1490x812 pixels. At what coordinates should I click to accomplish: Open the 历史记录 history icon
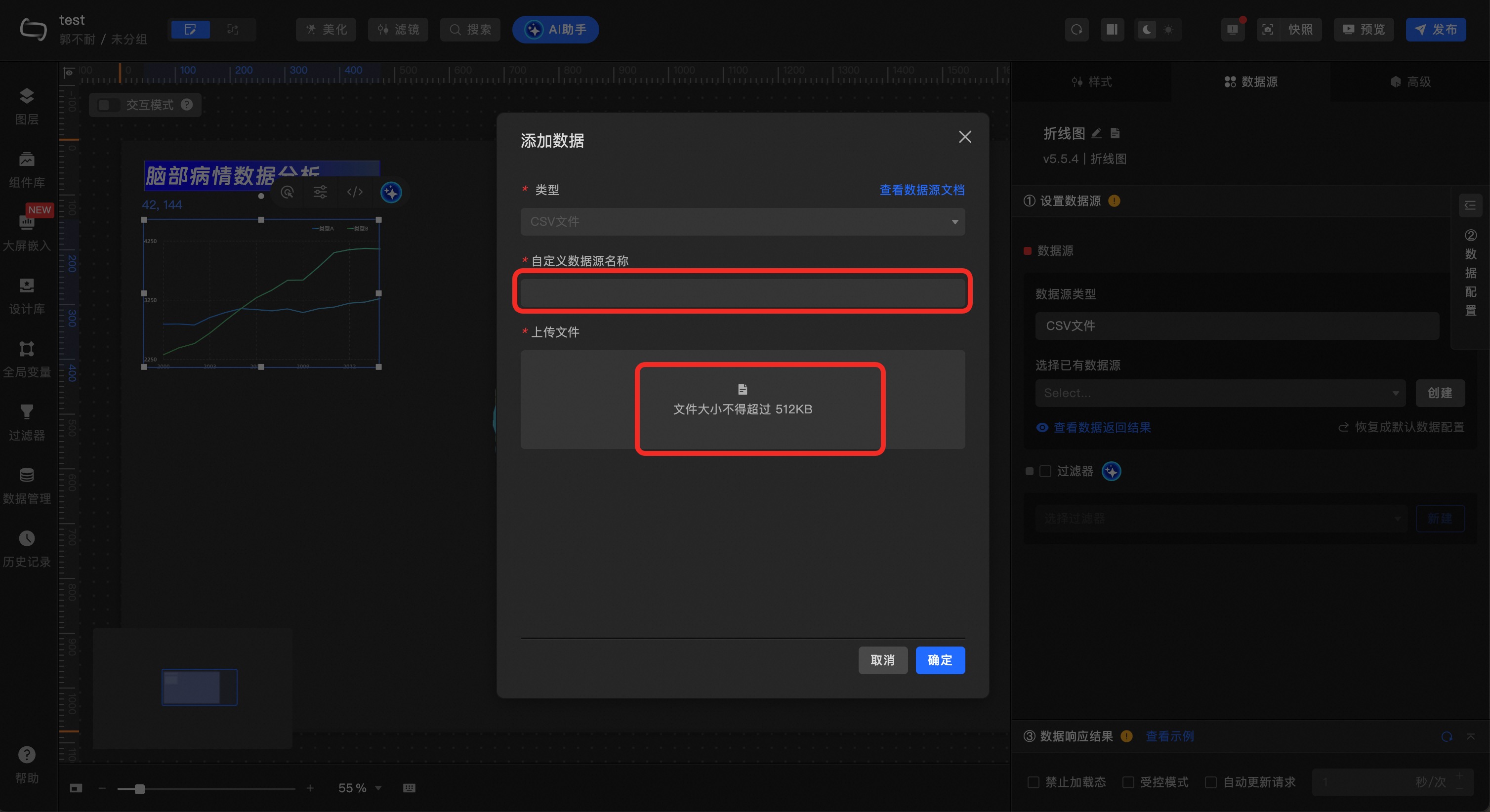[x=27, y=538]
